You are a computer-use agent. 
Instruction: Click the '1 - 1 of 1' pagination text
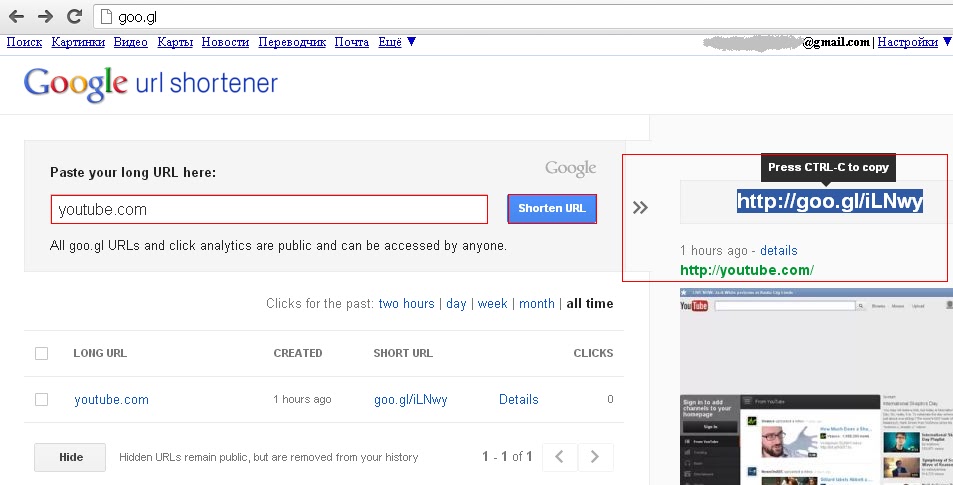tap(507, 456)
